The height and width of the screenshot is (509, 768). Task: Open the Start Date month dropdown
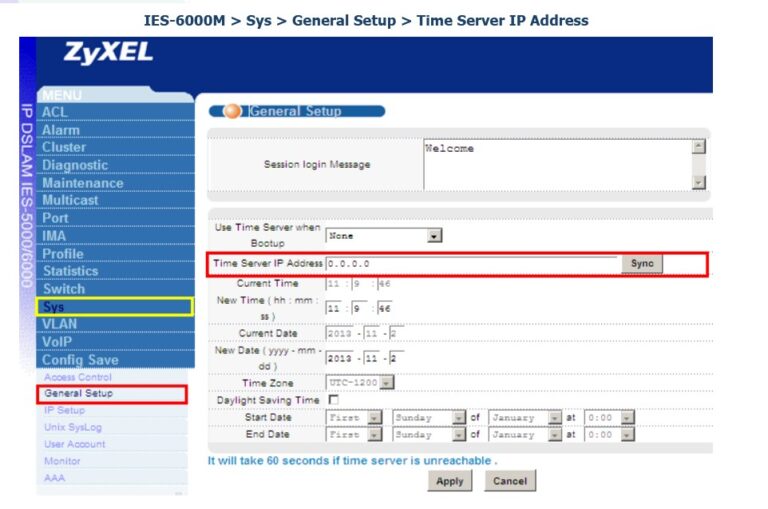pos(525,418)
